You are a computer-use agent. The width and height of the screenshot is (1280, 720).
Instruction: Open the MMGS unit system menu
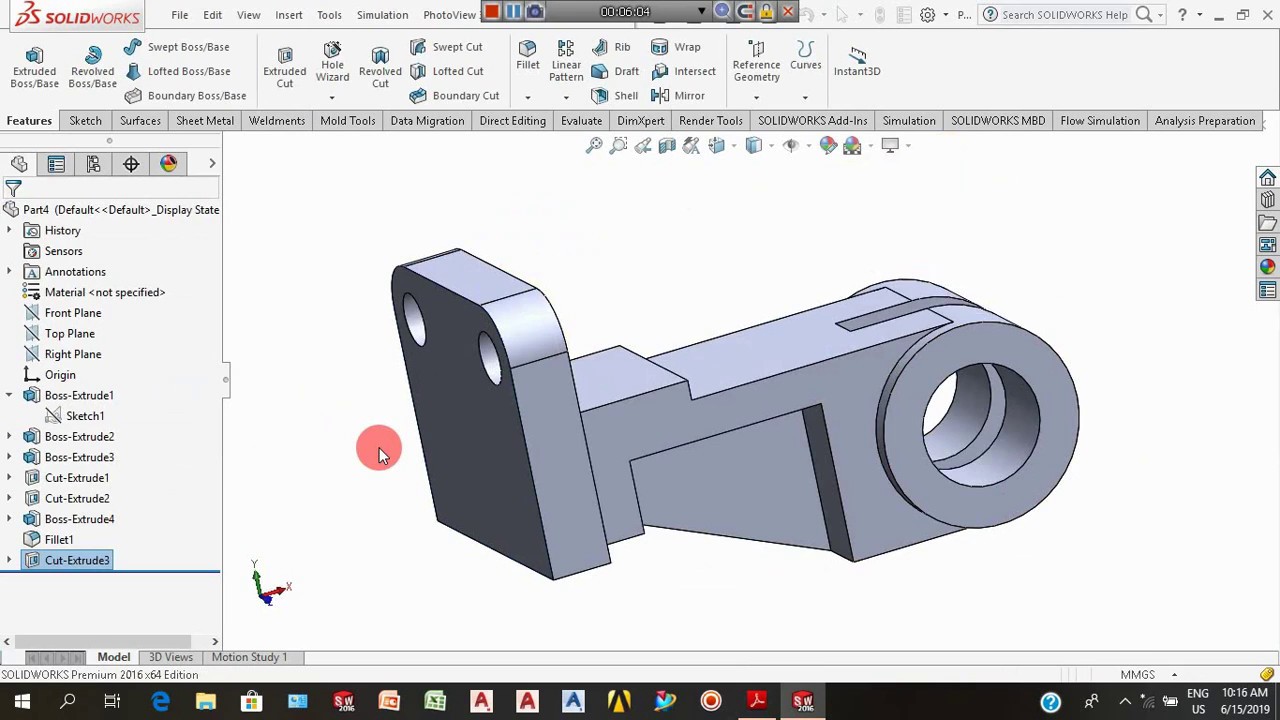pos(1148,675)
